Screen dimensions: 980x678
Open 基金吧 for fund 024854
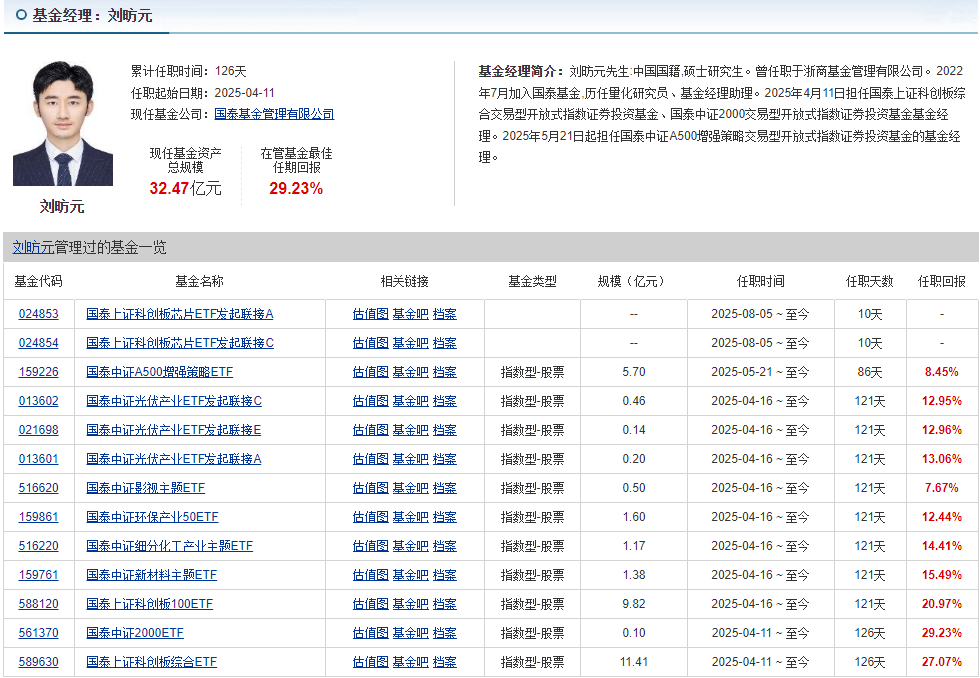coord(410,343)
